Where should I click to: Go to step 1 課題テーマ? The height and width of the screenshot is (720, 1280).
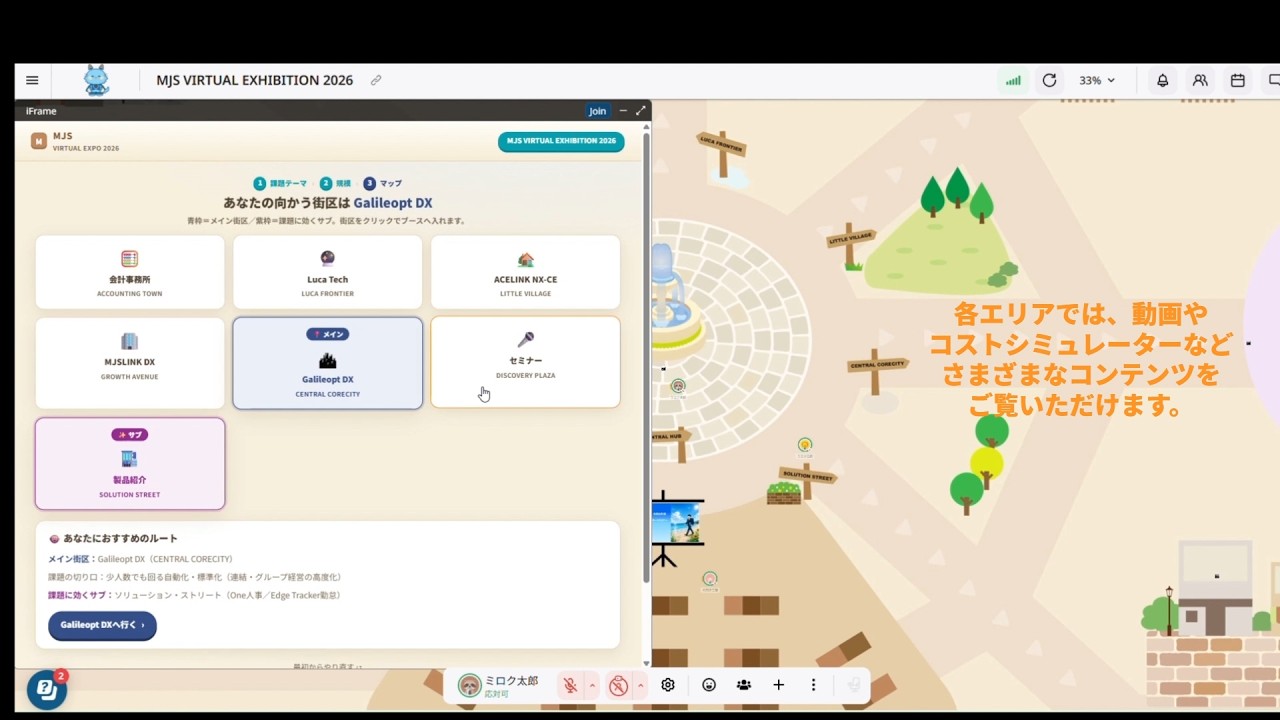click(281, 183)
